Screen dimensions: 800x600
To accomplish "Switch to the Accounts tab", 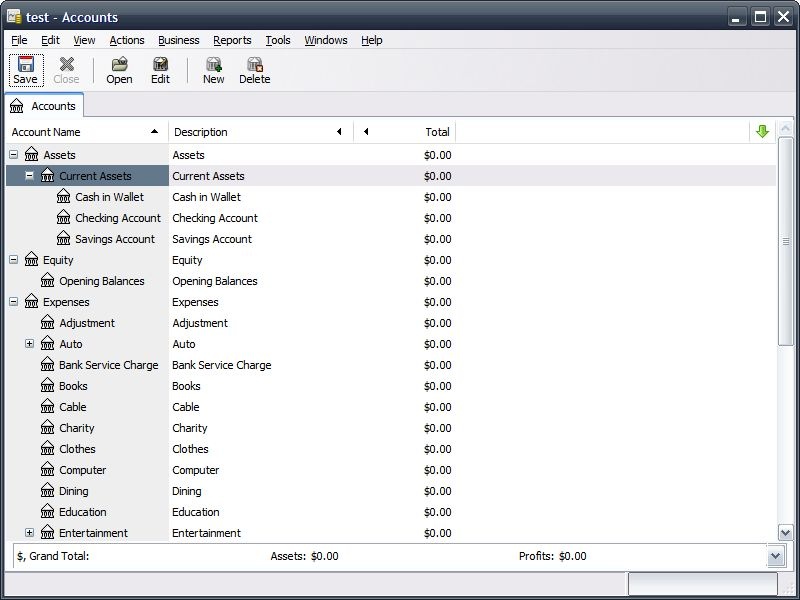I will point(43,106).
